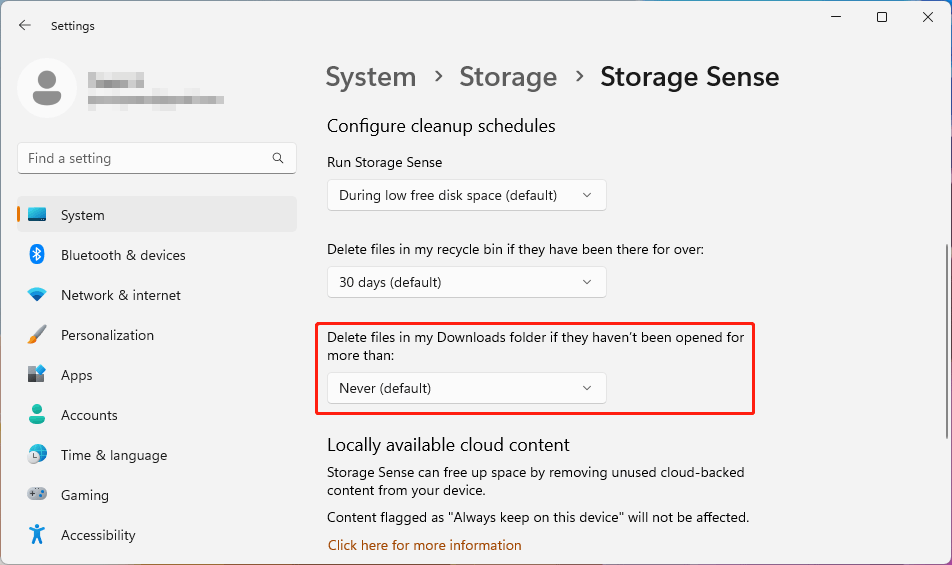Click the Run Storage Sense label

[x=384, y=163]
